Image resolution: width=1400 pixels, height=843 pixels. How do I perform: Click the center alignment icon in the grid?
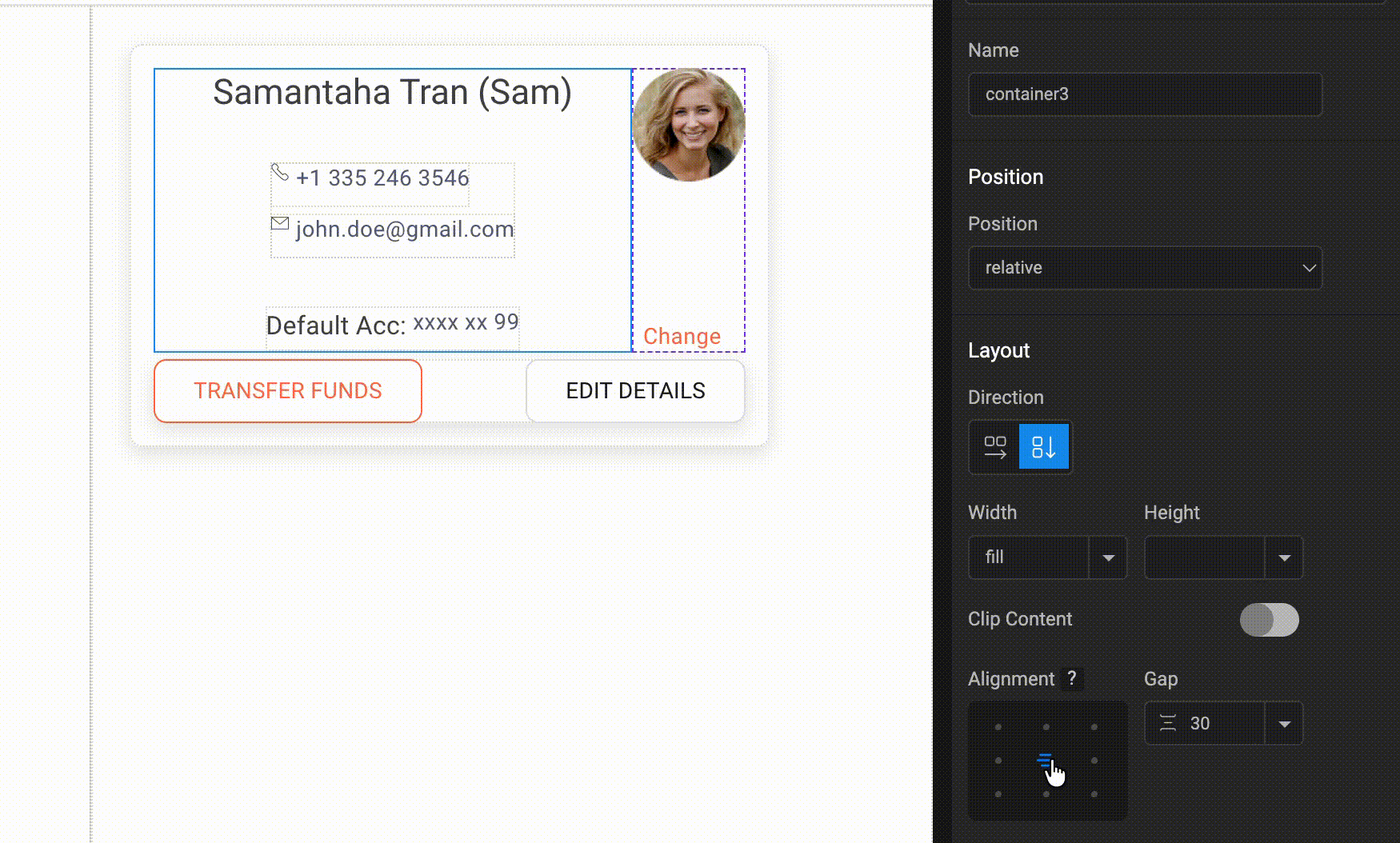pos(1046,761)
